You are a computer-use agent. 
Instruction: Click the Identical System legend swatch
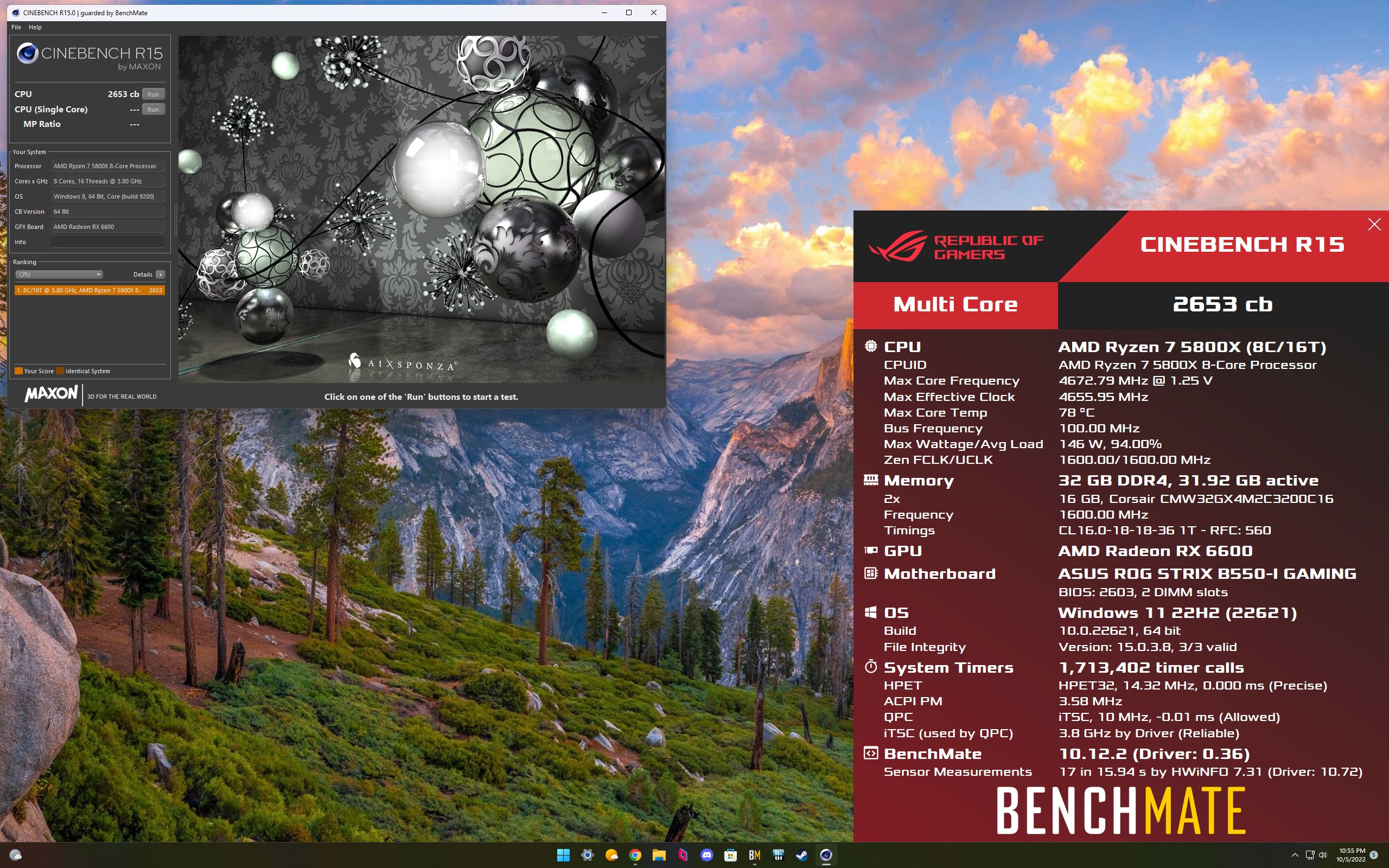(x=60, y=371)
